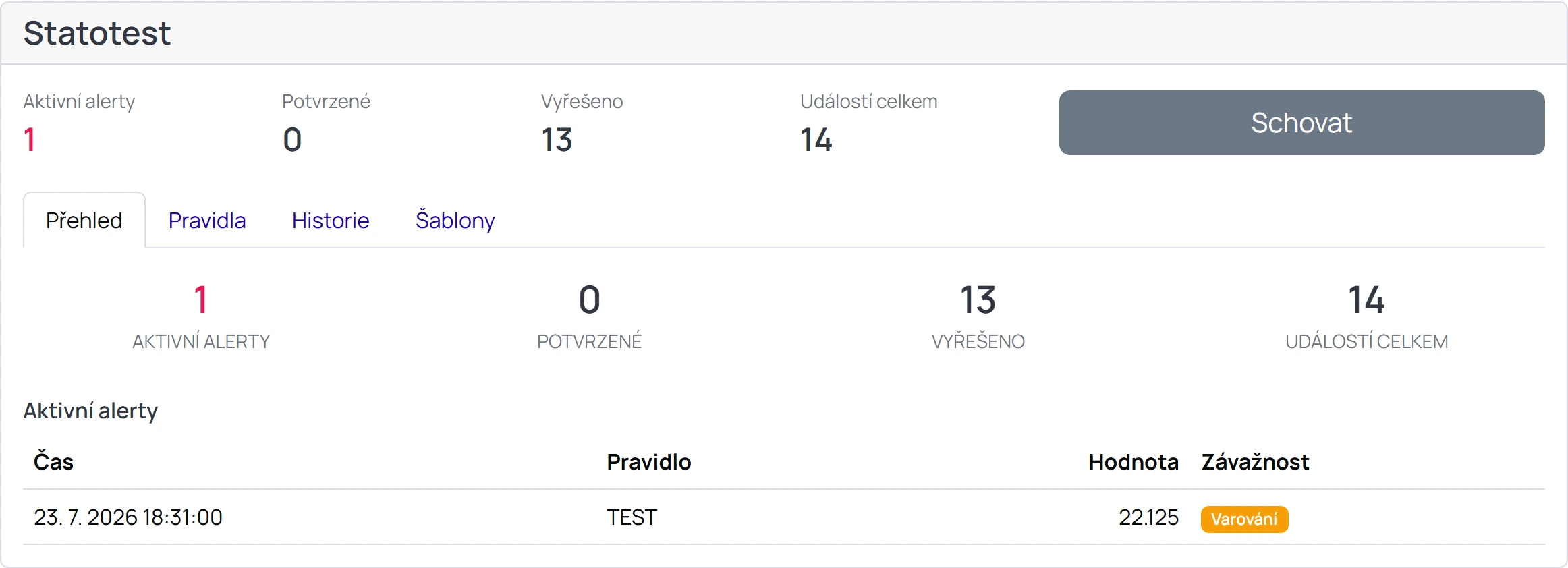Click the top Událostí celkem counter

[x=868, y=123]
